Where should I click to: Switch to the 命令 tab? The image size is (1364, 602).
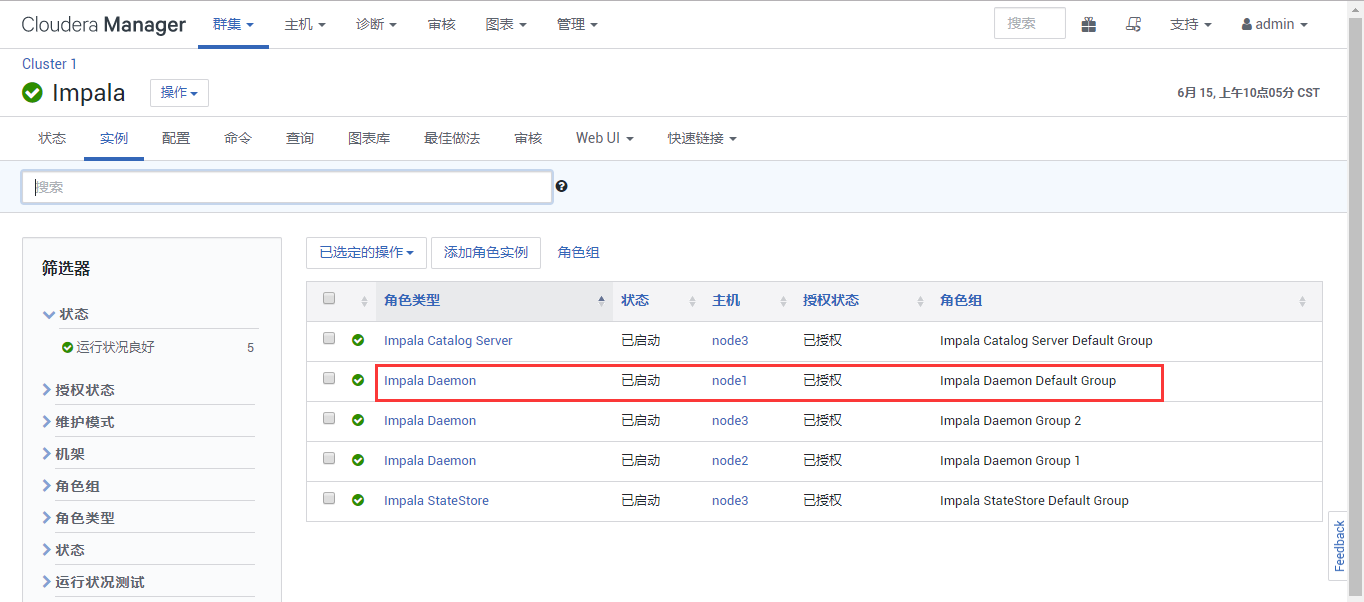click(x=238, y=138)
